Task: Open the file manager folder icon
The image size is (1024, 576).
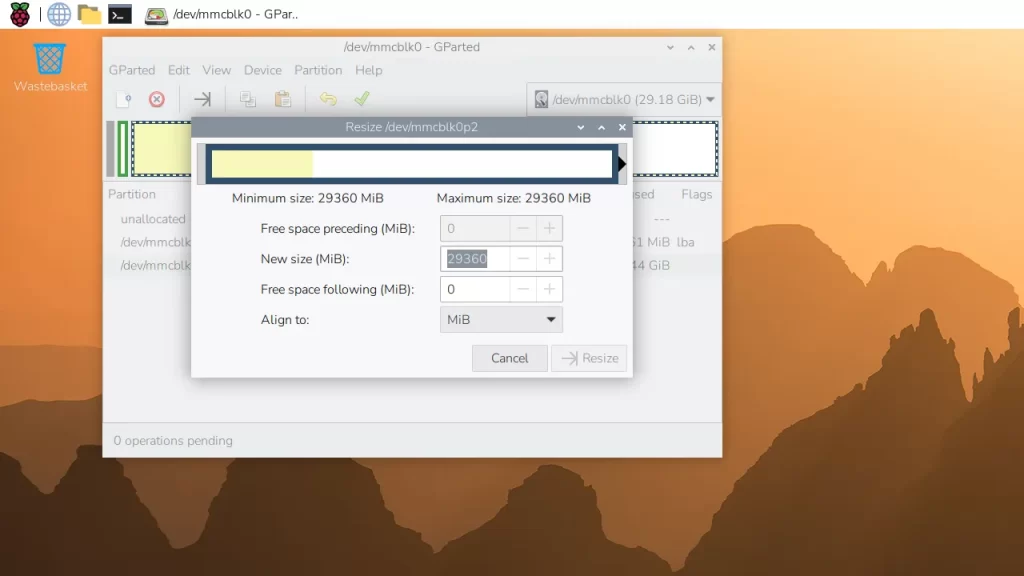Action: (x=90, y=14)
